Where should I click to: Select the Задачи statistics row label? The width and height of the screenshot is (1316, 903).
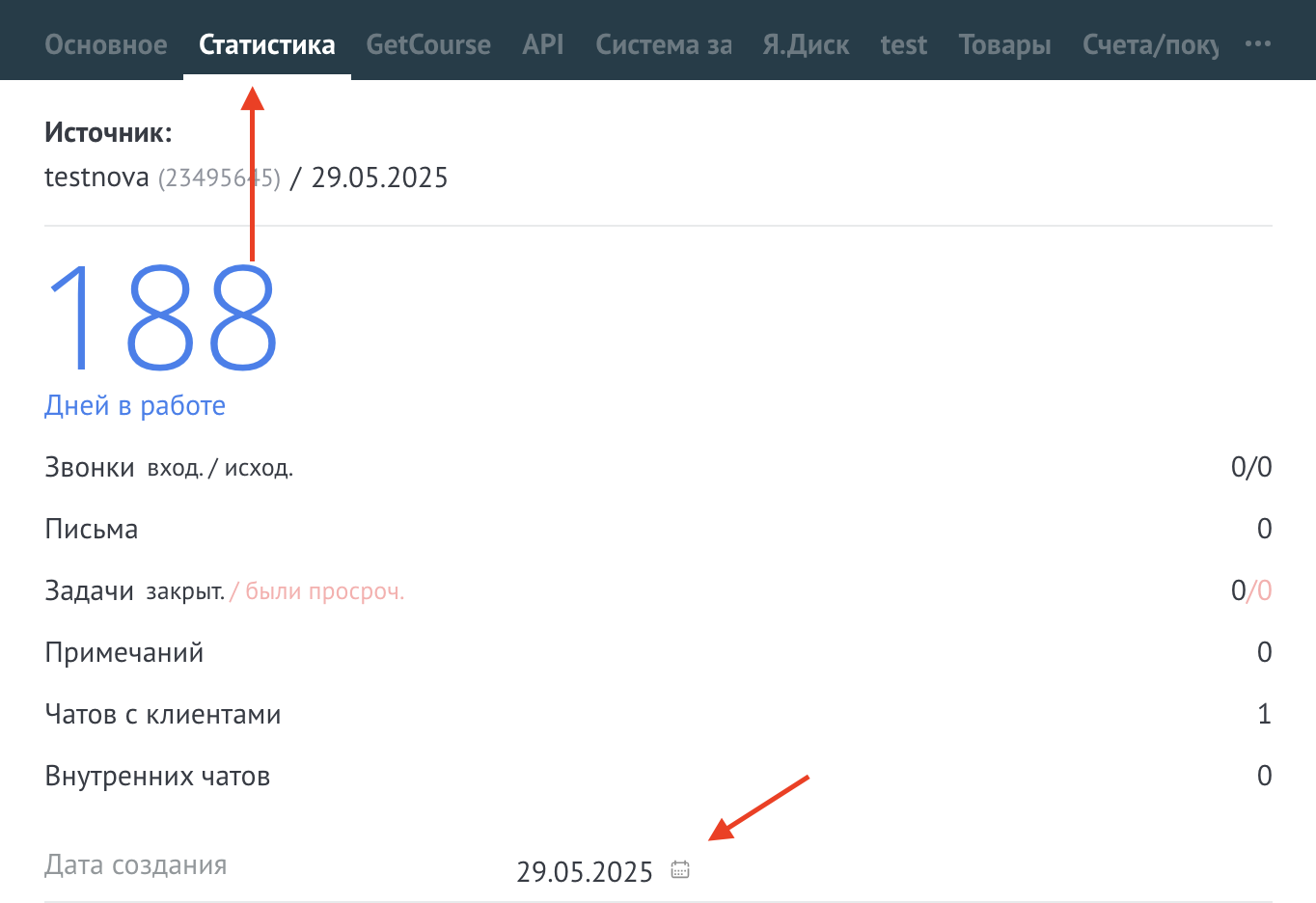pos(89,590)
